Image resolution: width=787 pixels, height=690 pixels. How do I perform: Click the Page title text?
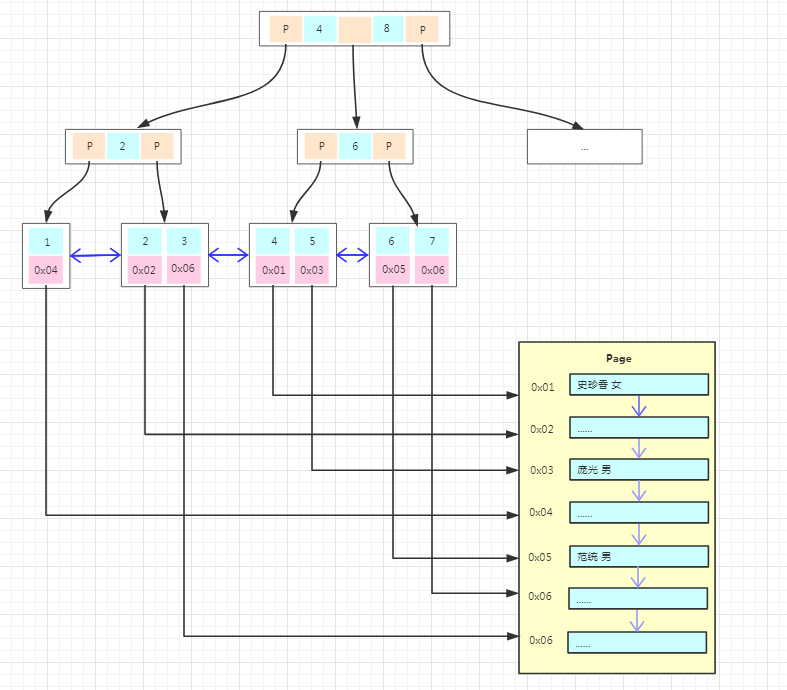[x=618, y=358]
